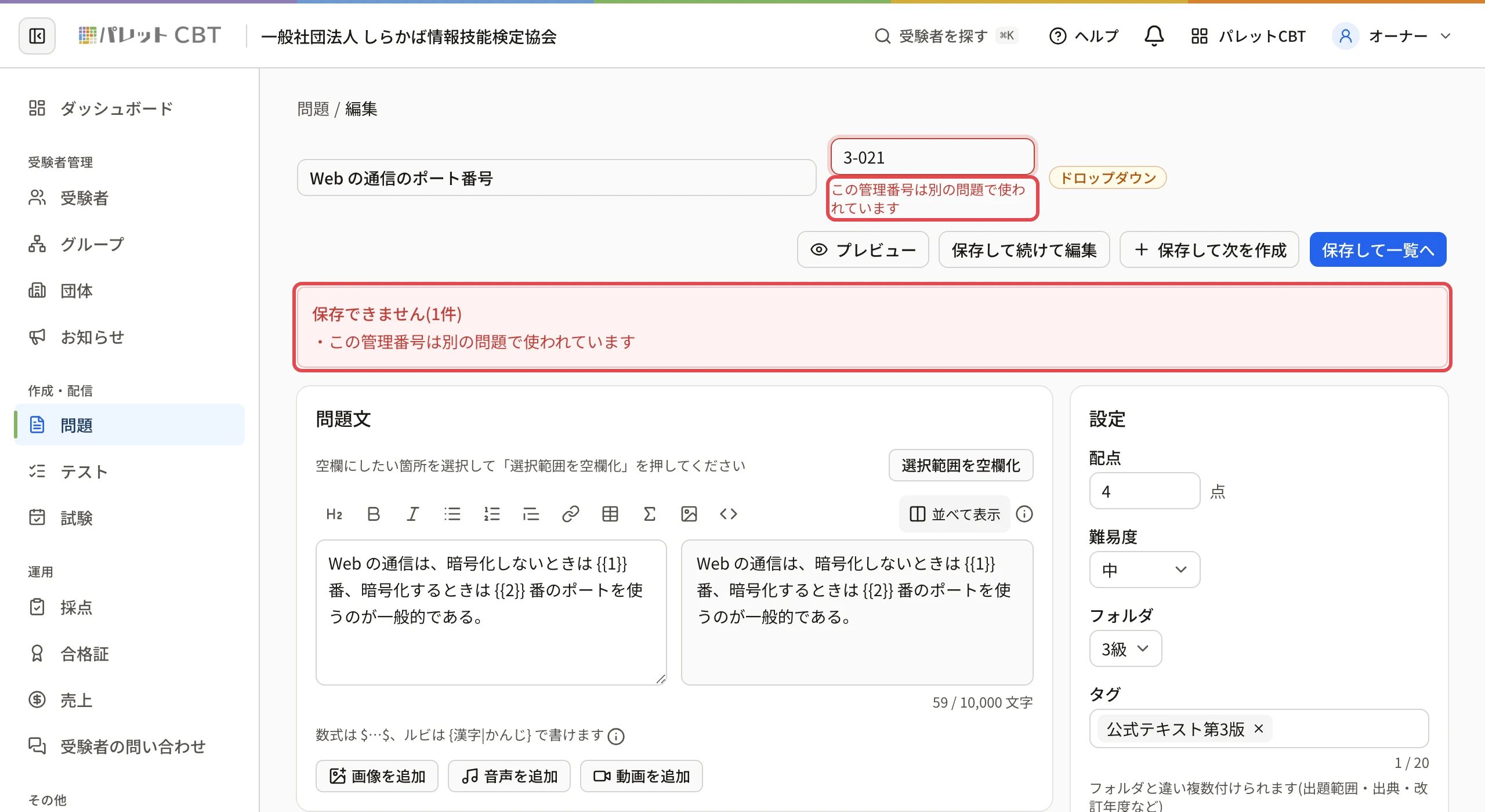Open the フォルダ dropdown showing 3級
This screenshot has height=812, width=1485.
click(1125, 648)
